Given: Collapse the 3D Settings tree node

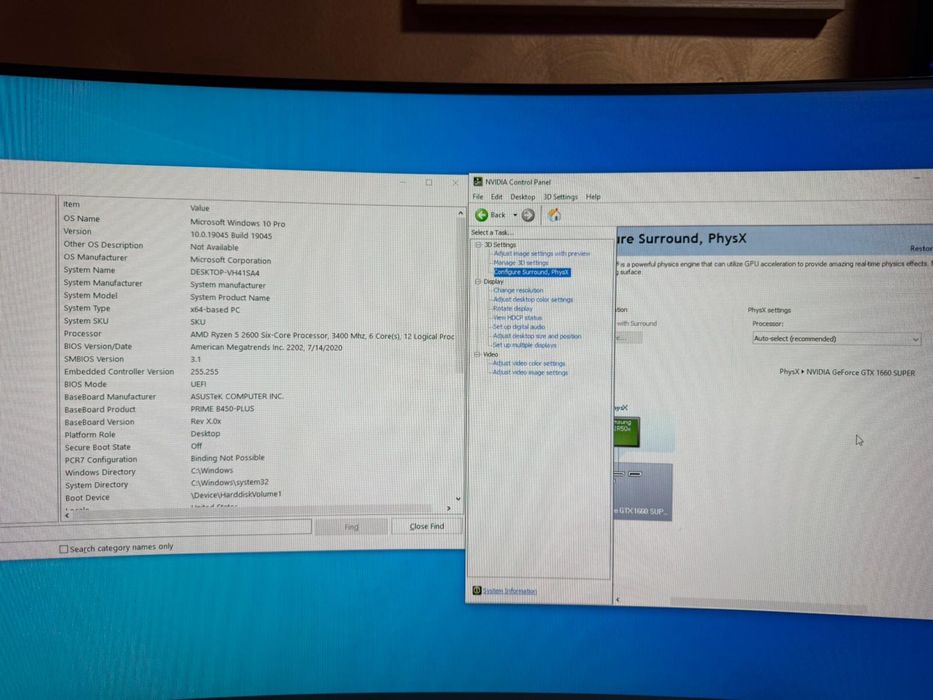Looking at the screenshot, I should pos(478,245).
